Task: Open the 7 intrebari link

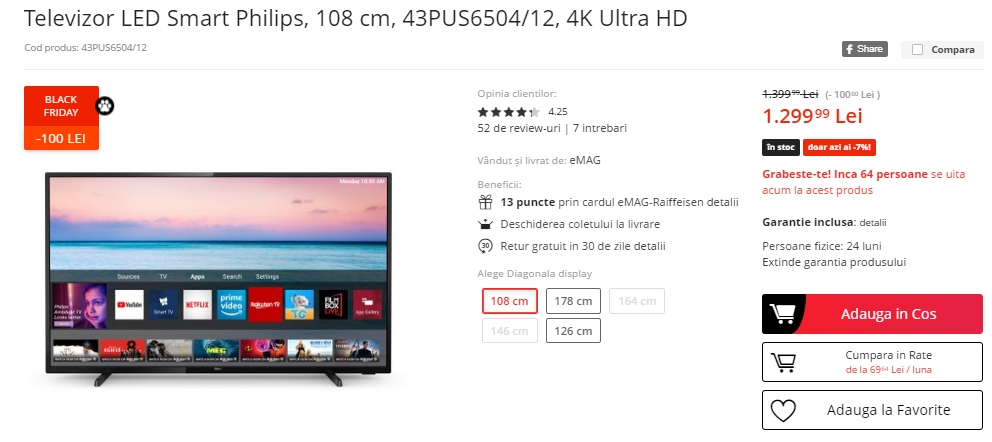Action: 600,128
